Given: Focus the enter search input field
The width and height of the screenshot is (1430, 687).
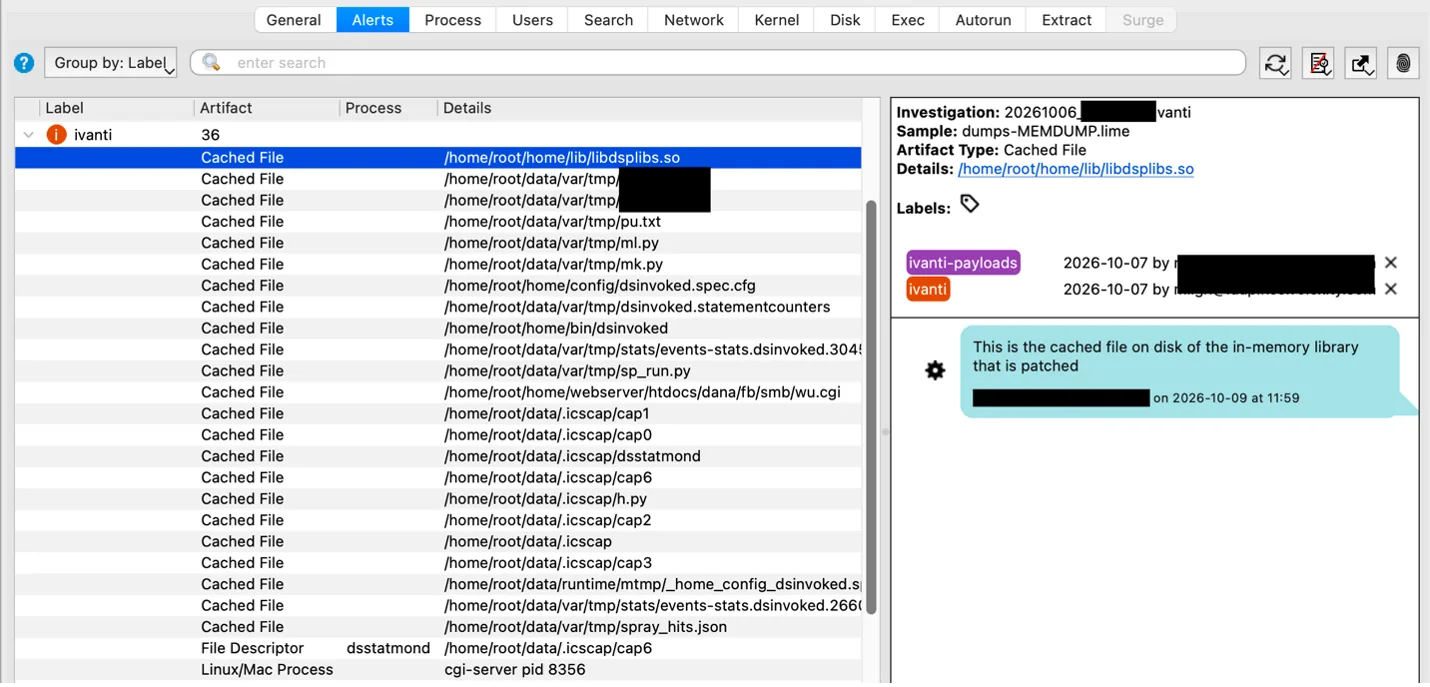Looking at the screenshot, I should click(718, 62).
